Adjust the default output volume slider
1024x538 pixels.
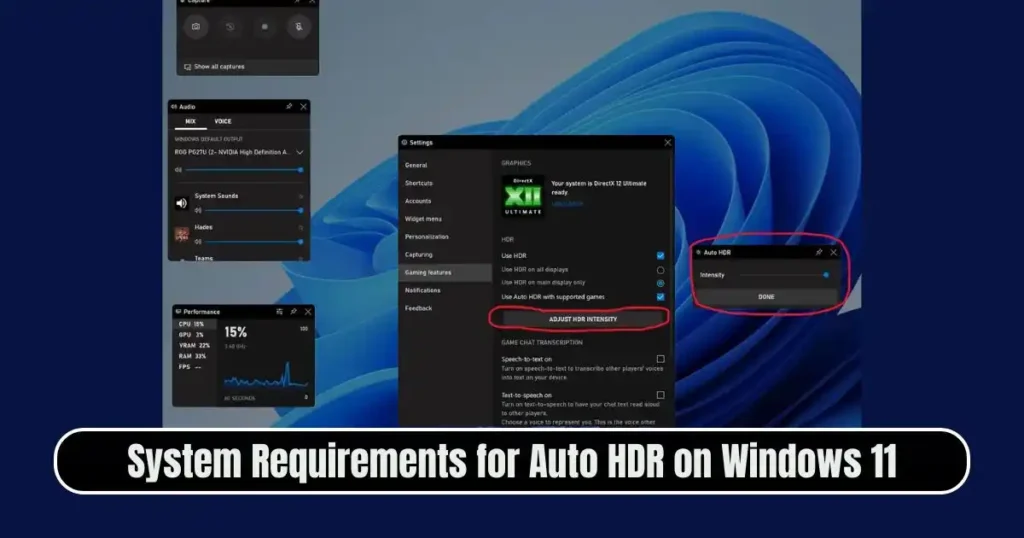coord(244,170)
